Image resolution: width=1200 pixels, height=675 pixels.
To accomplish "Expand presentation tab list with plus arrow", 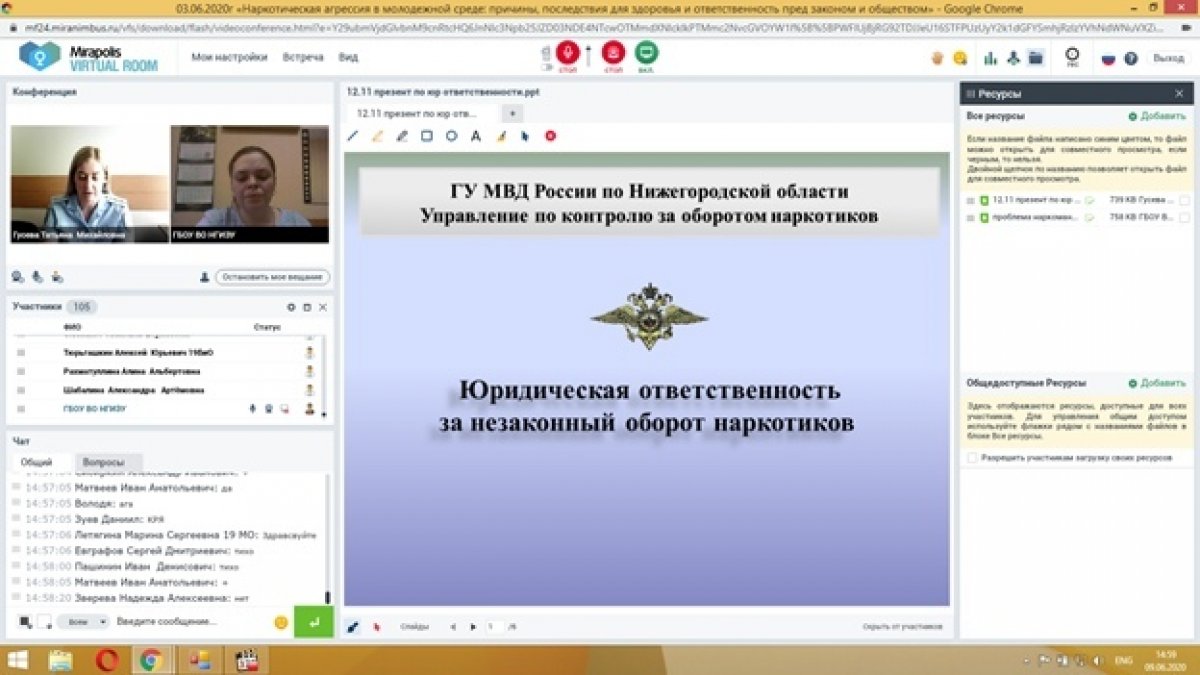I will (x=513, y=112).
